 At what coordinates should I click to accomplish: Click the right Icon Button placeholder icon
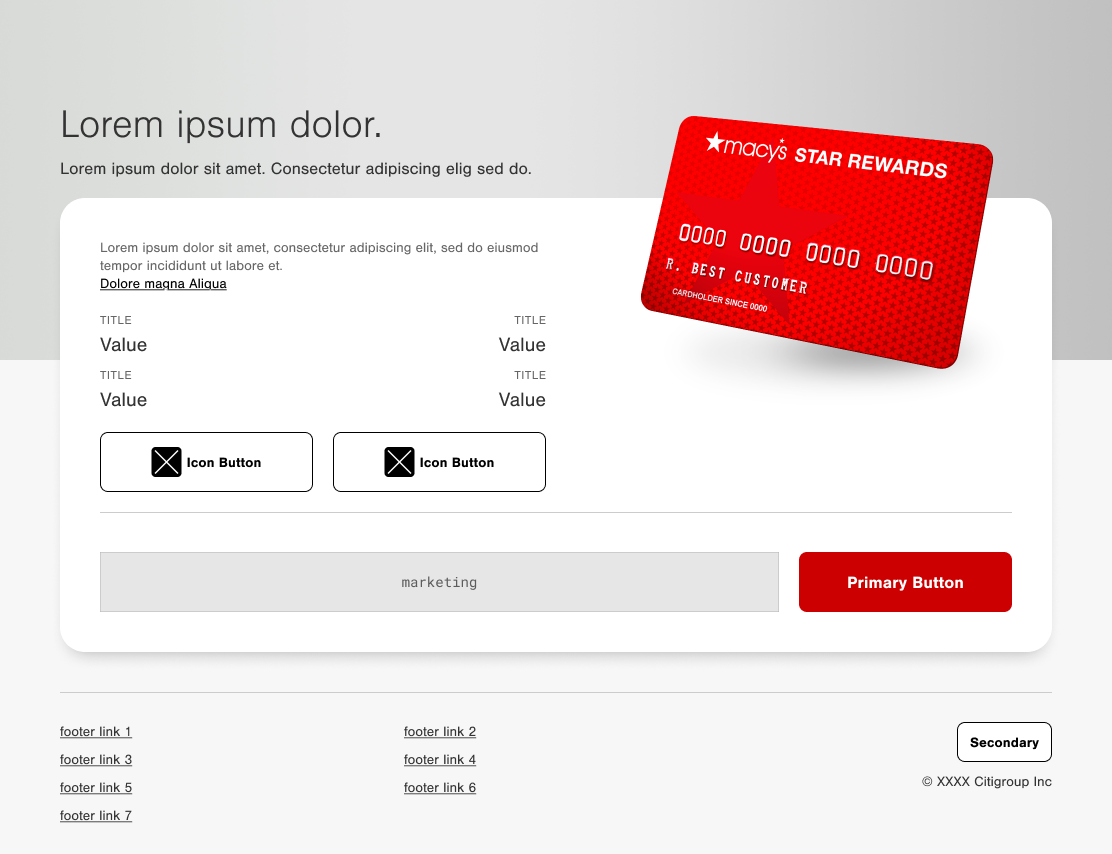tap(399, 462)
